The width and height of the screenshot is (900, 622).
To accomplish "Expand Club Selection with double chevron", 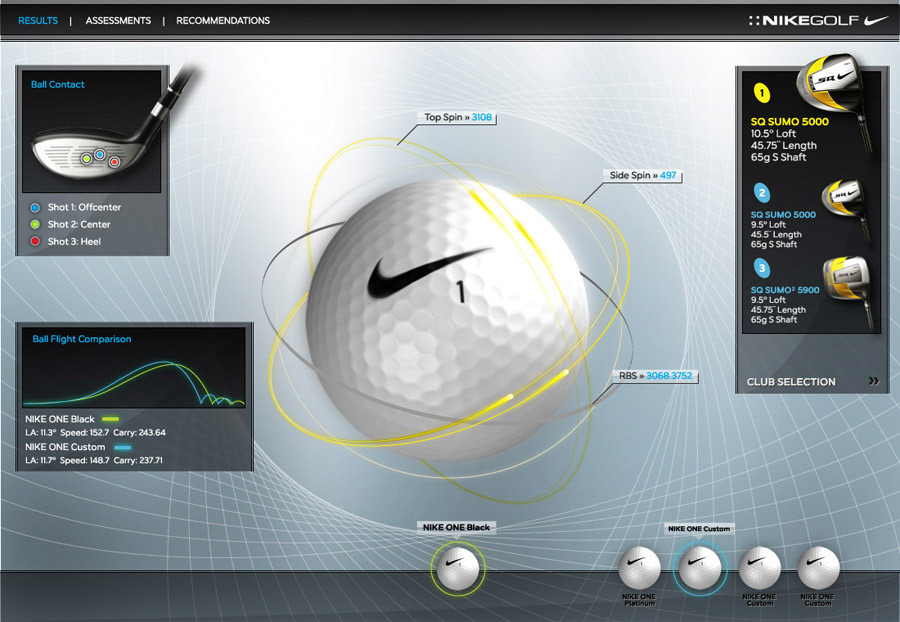I will coord(874,381).
